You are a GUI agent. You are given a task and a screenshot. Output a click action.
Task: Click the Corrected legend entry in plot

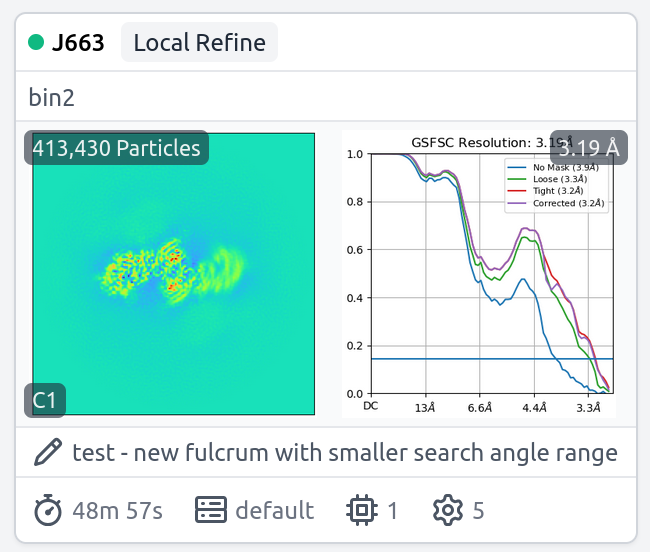click(562, 203)
